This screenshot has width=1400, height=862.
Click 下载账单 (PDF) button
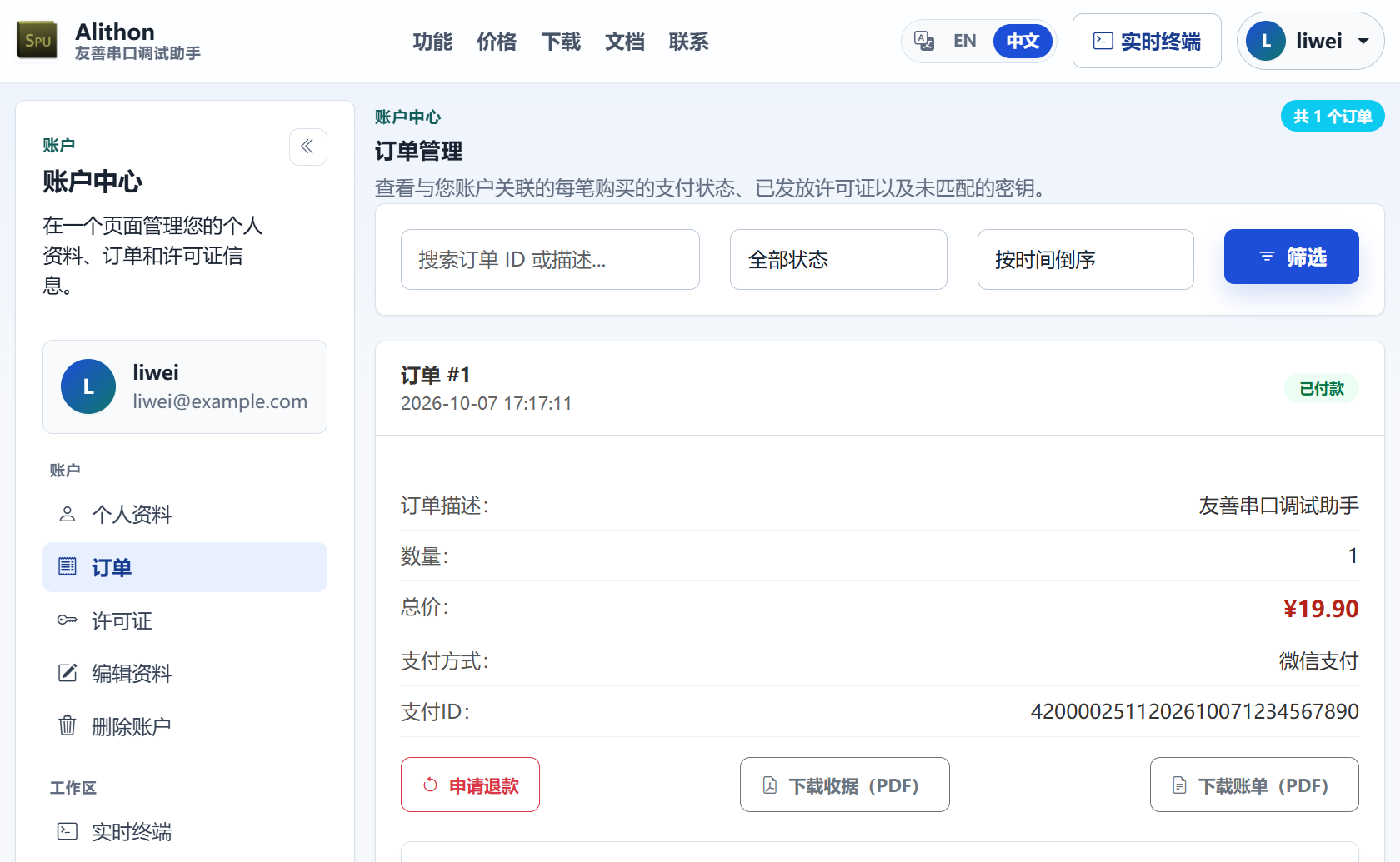pyautogui.click(x=1254, y=785)
